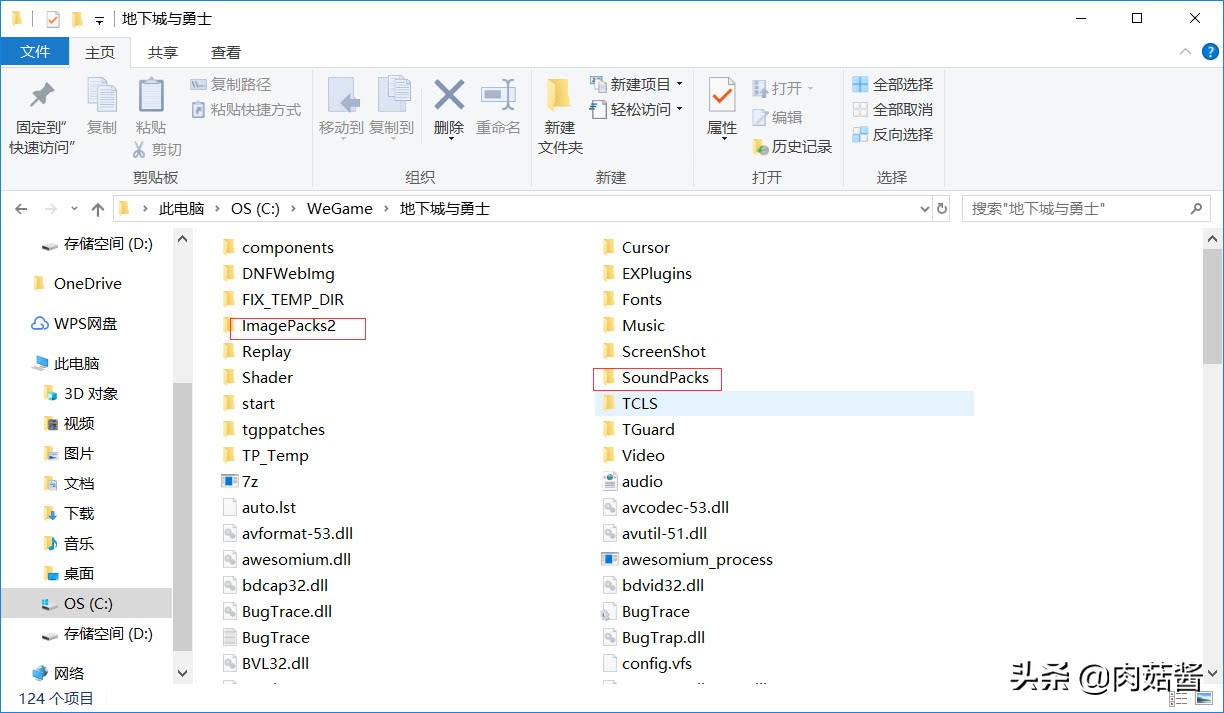Viewport: 1224px width, 713px height.
Task: Click the Properties icon in title bar
Action: (x=53, y=19)
